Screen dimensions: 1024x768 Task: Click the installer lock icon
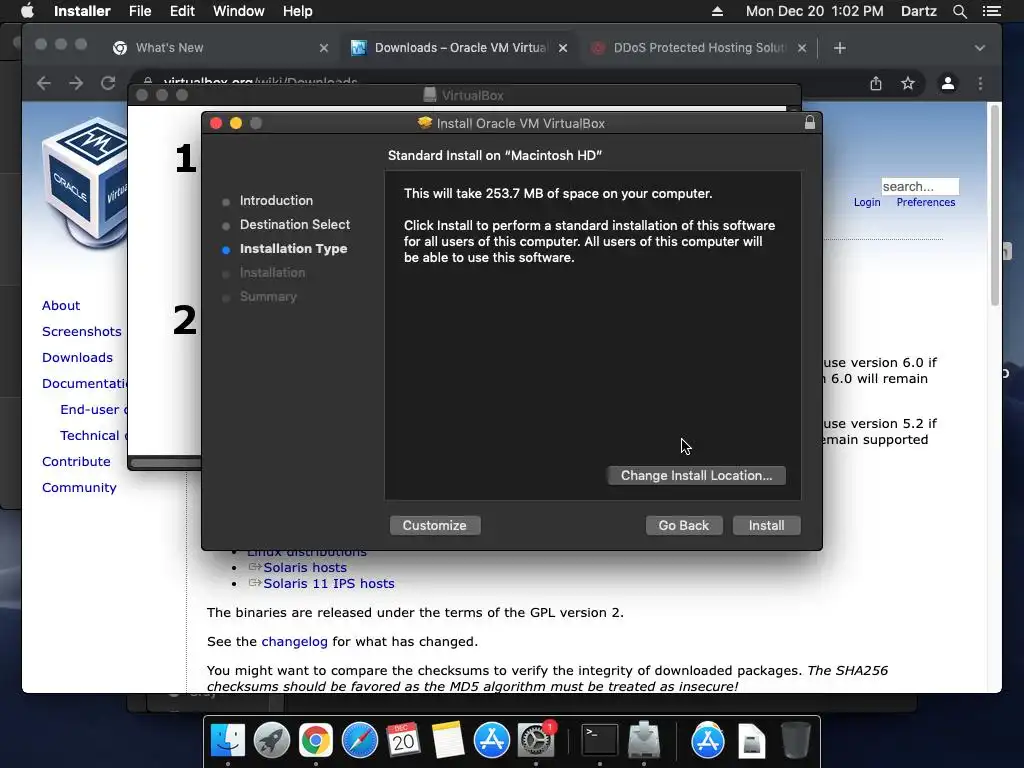click(x=810, y=123)
